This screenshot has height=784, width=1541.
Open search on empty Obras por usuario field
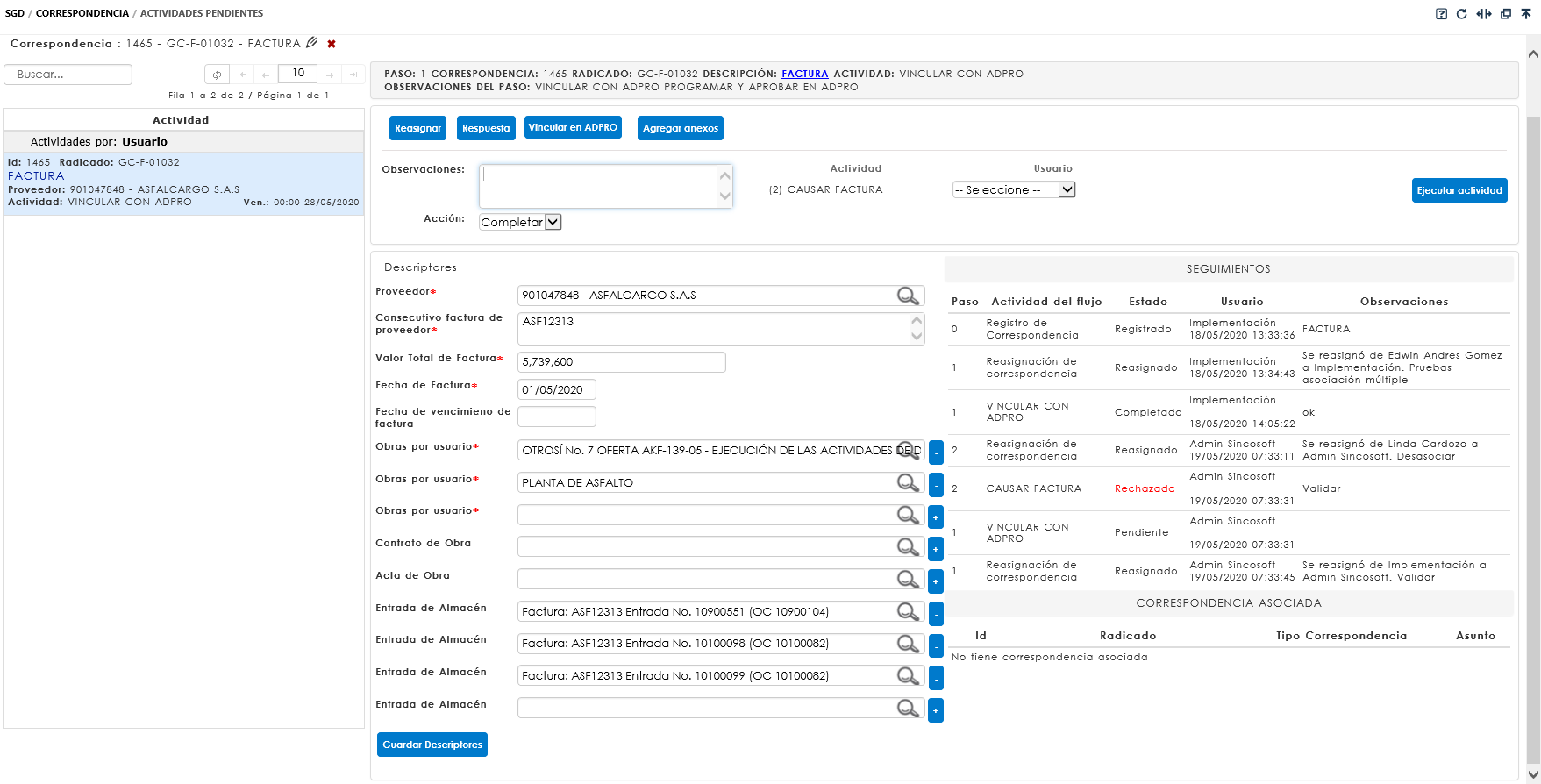(x=908, y=515)
